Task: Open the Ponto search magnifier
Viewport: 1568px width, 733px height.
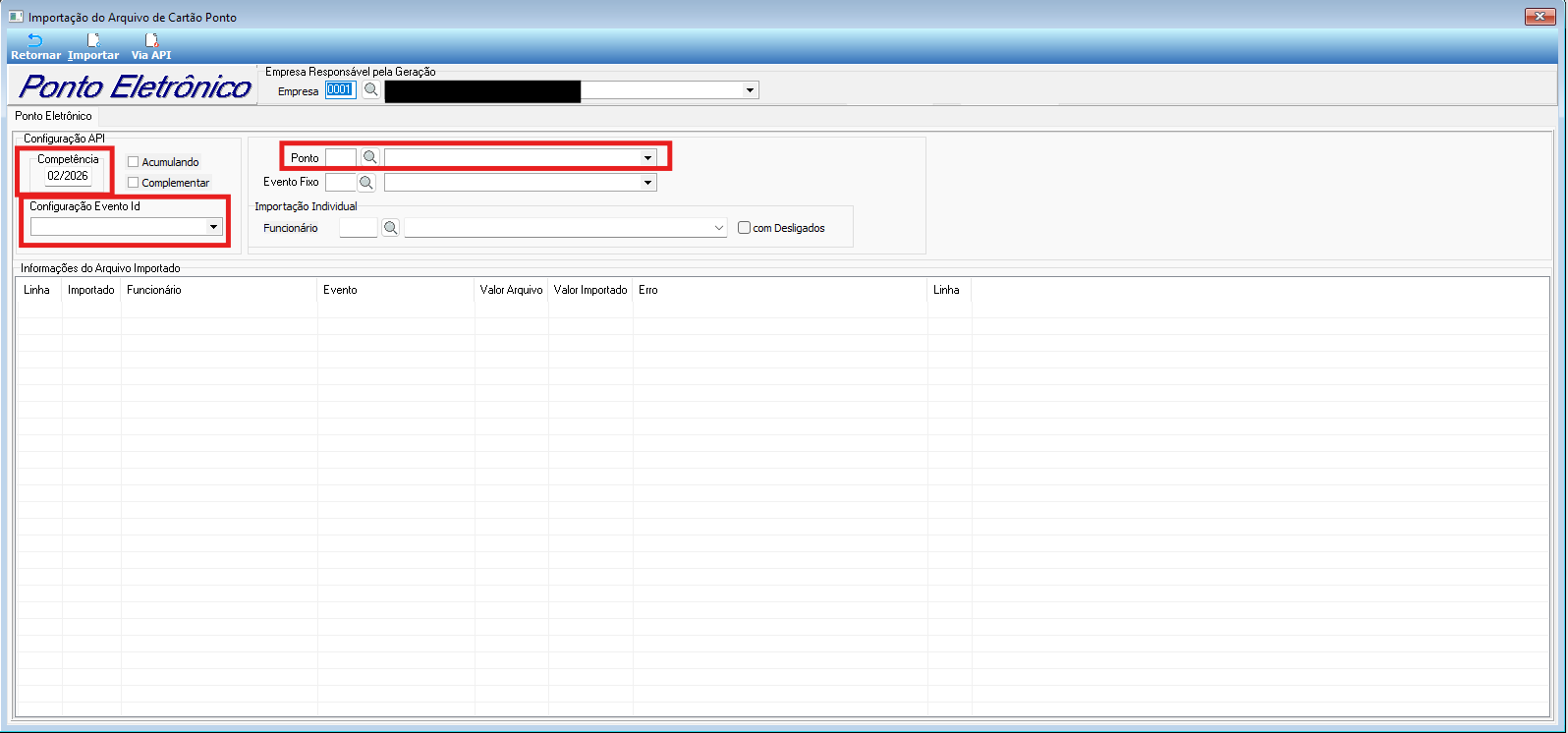Action: tap(370, 157)
